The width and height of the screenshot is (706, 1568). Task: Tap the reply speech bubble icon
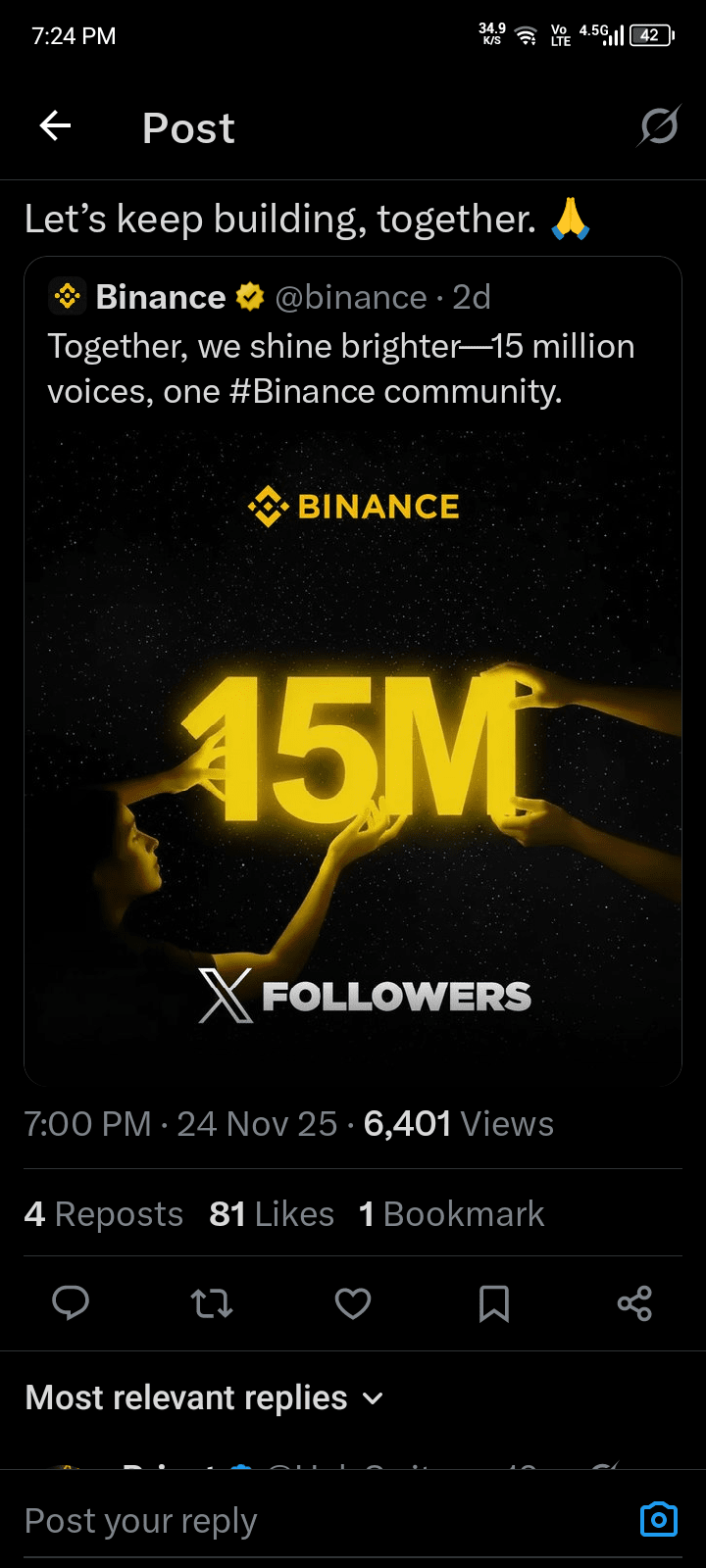71,1302
